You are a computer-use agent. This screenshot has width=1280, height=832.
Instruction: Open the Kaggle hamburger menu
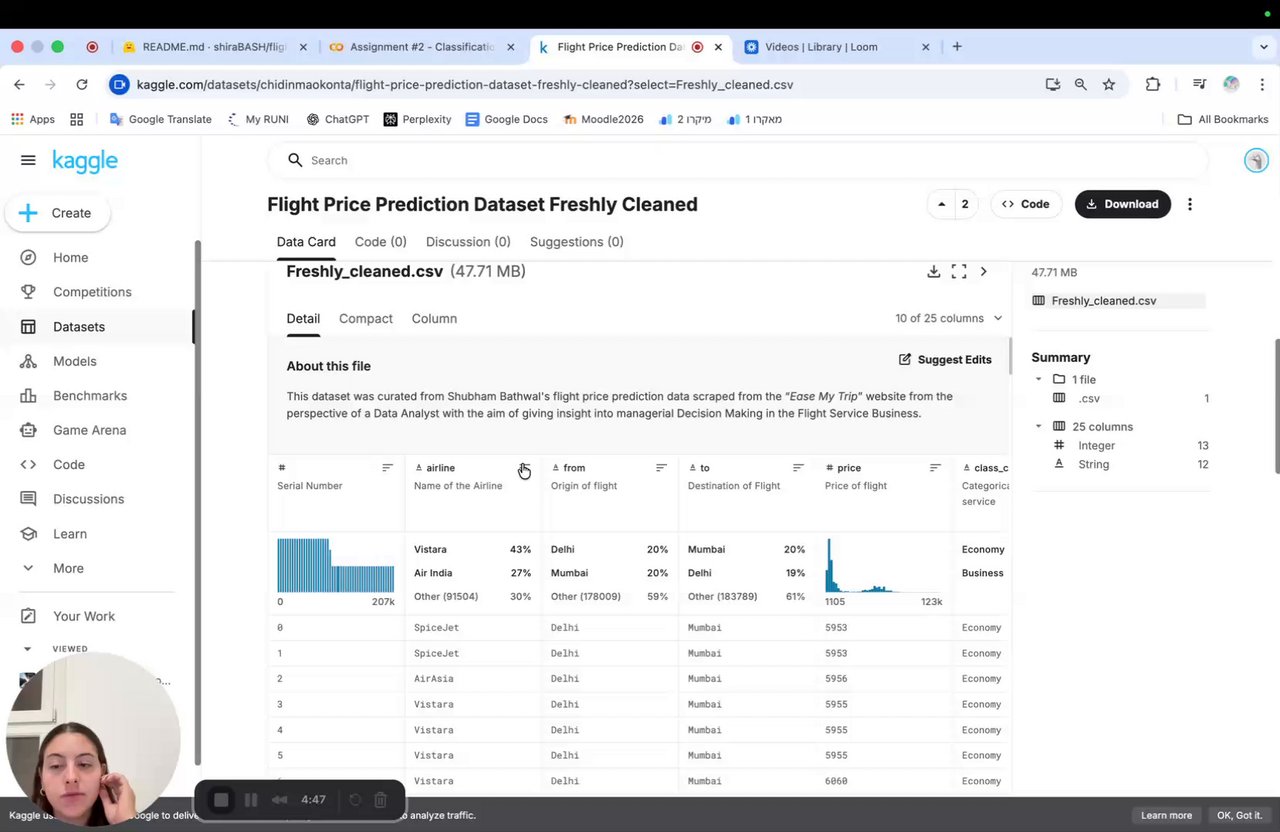(28, 160)
